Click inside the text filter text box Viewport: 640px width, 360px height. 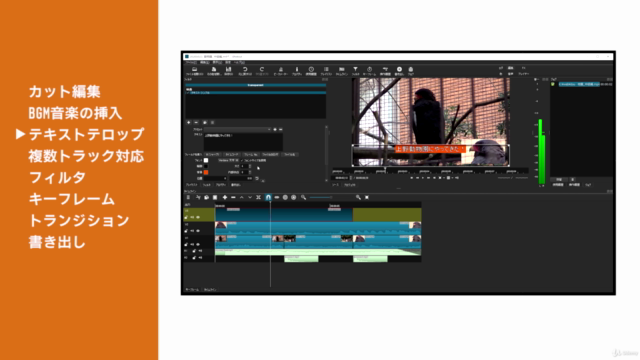coord(243,142)
